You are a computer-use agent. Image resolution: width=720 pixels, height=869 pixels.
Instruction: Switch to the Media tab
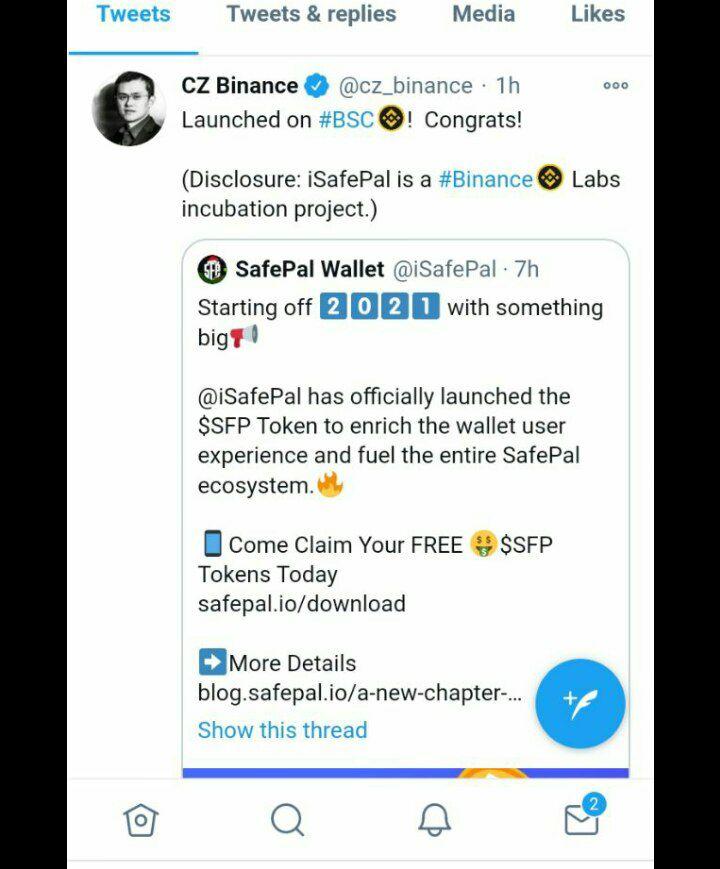(483, 14)
